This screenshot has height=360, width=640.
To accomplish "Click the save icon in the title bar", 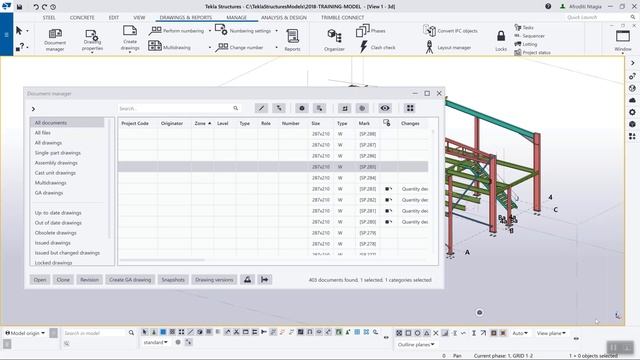I will [19, 7].
